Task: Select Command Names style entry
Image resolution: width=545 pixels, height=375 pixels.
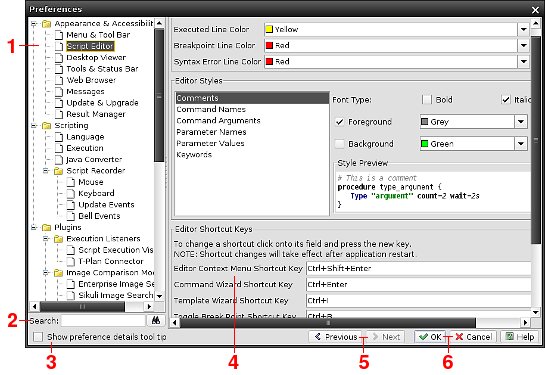Action: click(x=211, y=109)
